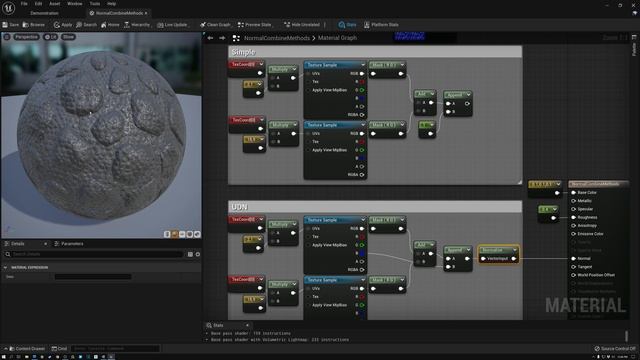Collapse the Material Expression section
640x360 pixels.
(5, 267)
